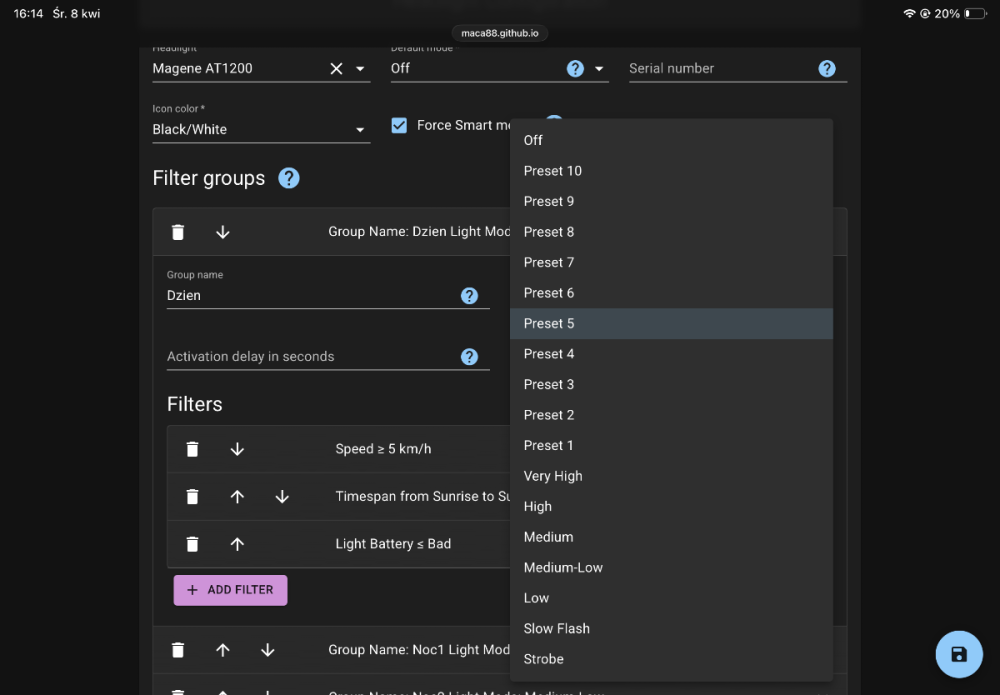Toggle the Force Smart mode checkbox
This screenshot has width=1000, height=695.
[399, 125]
